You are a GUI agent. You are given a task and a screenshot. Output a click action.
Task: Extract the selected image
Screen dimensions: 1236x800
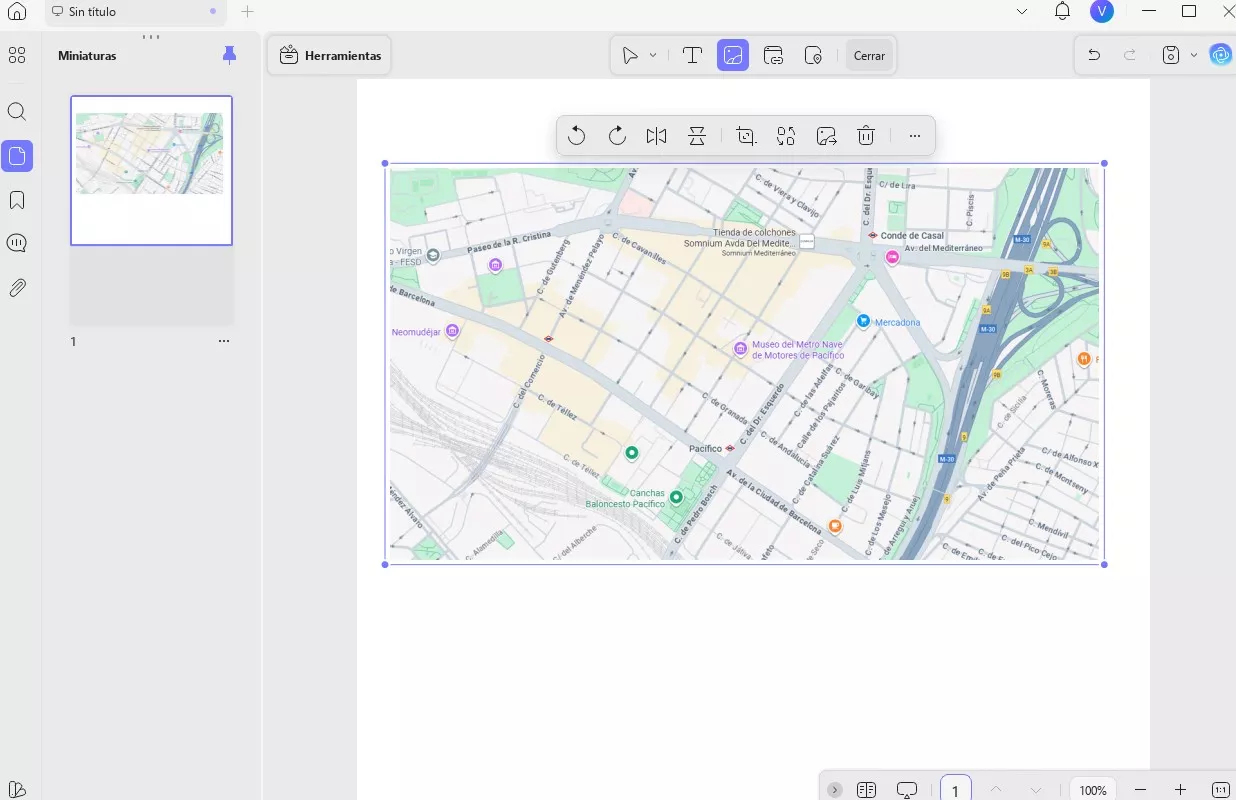tap(826, 136)
